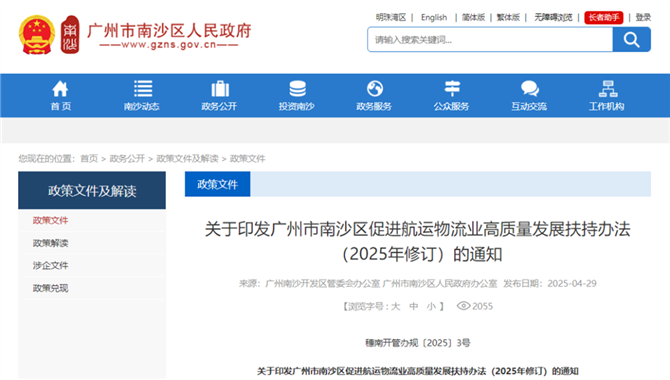670x380 pixels.
Task: Select 政策文件 in the sidebar
Action: (x=50, y=221)
